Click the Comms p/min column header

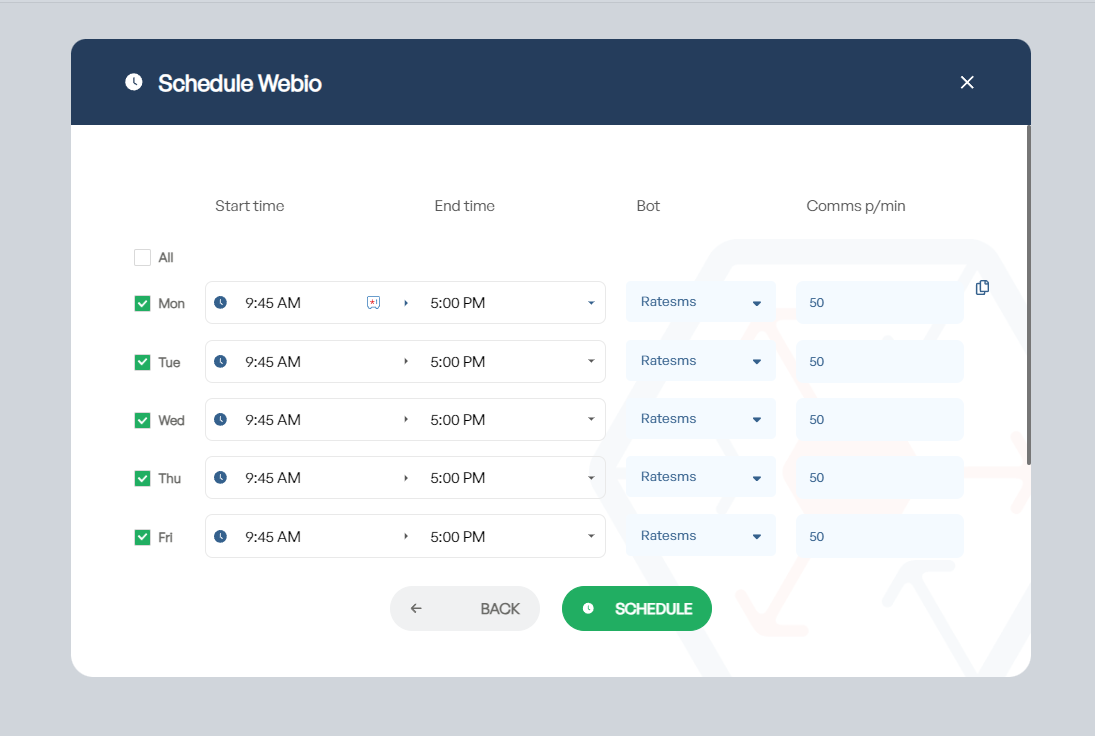coord(855,206)
